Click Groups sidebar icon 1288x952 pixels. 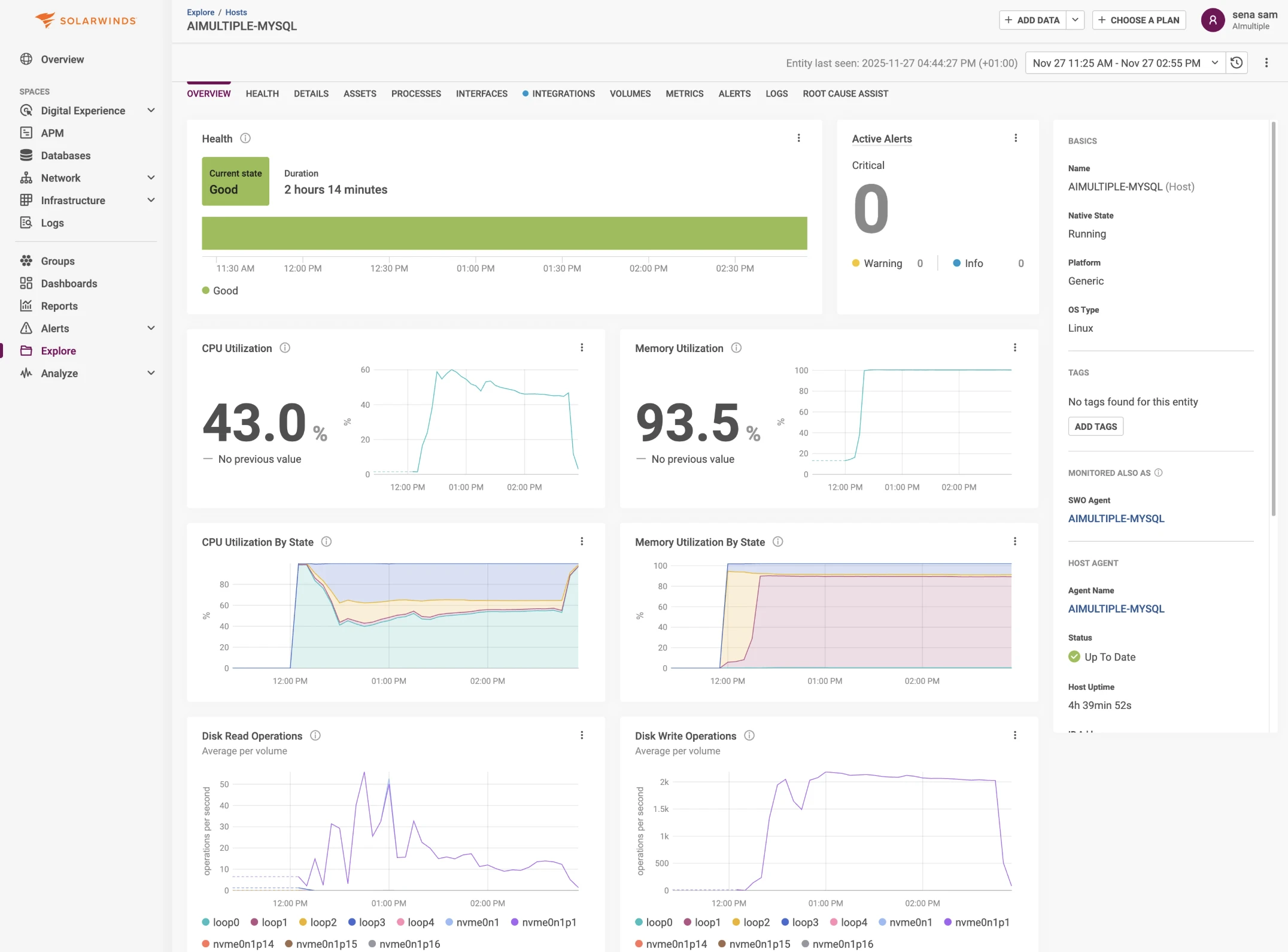click(x=26, y=260)
